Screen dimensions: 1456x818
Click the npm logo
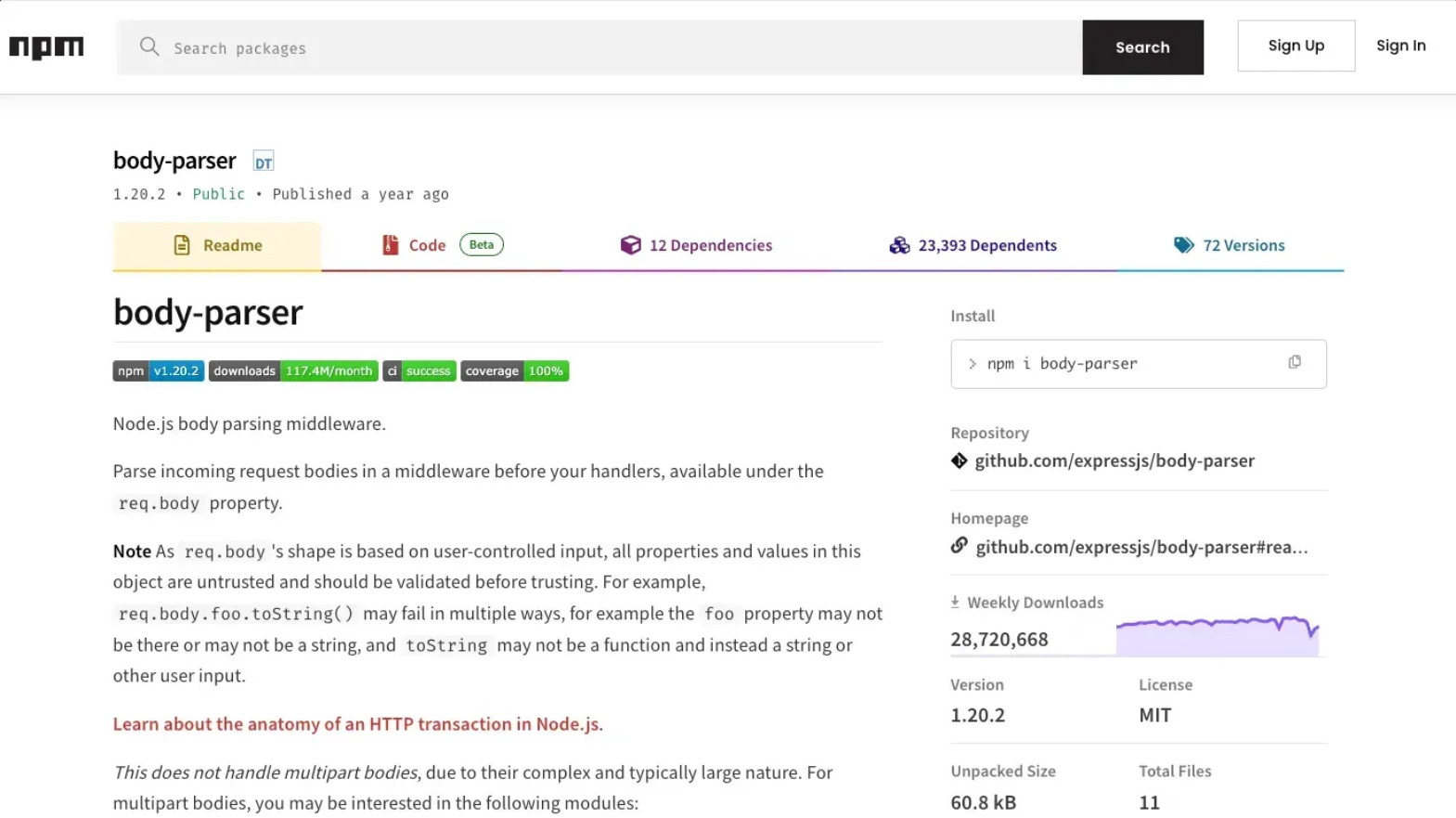tap(46, 46)
